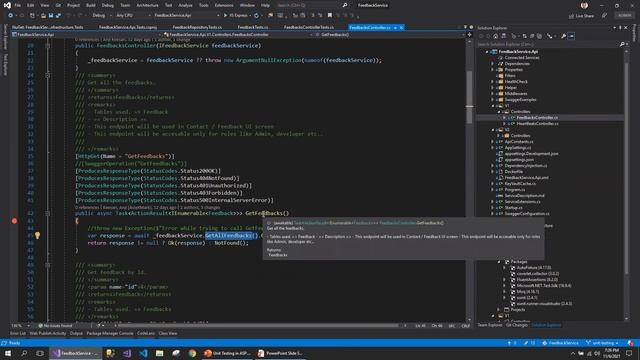Click the Visual Studio Code taskbar icon

(x=143, y=353)
